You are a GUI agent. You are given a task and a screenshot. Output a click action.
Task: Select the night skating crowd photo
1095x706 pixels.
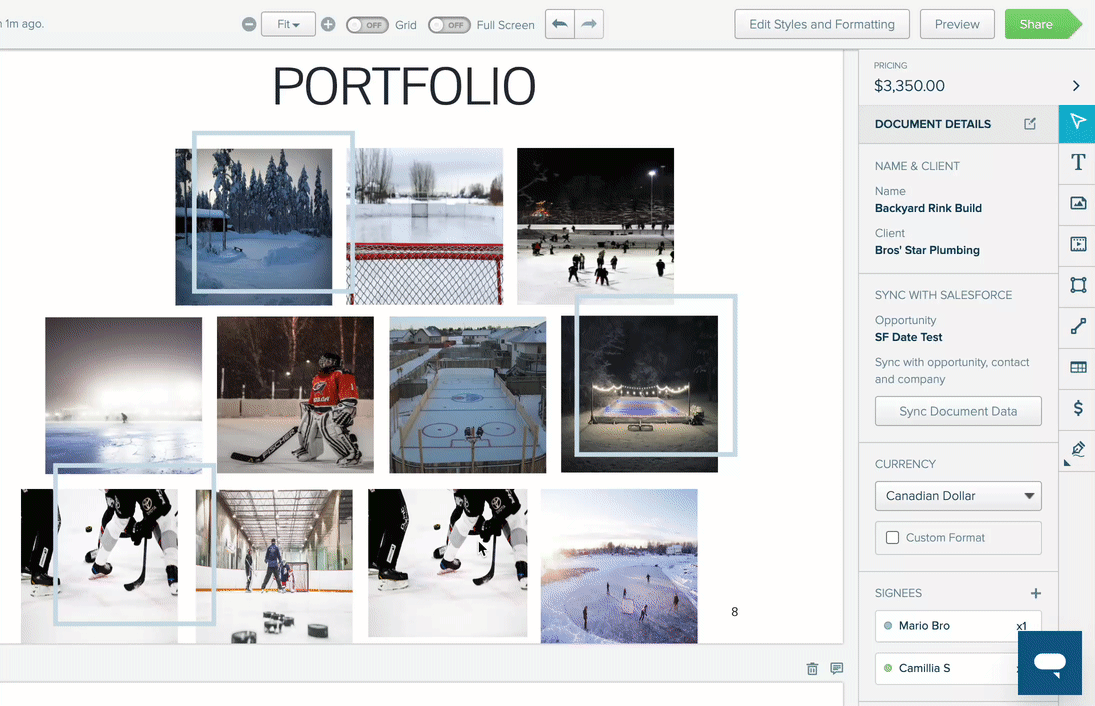click(x=595, y=226)
